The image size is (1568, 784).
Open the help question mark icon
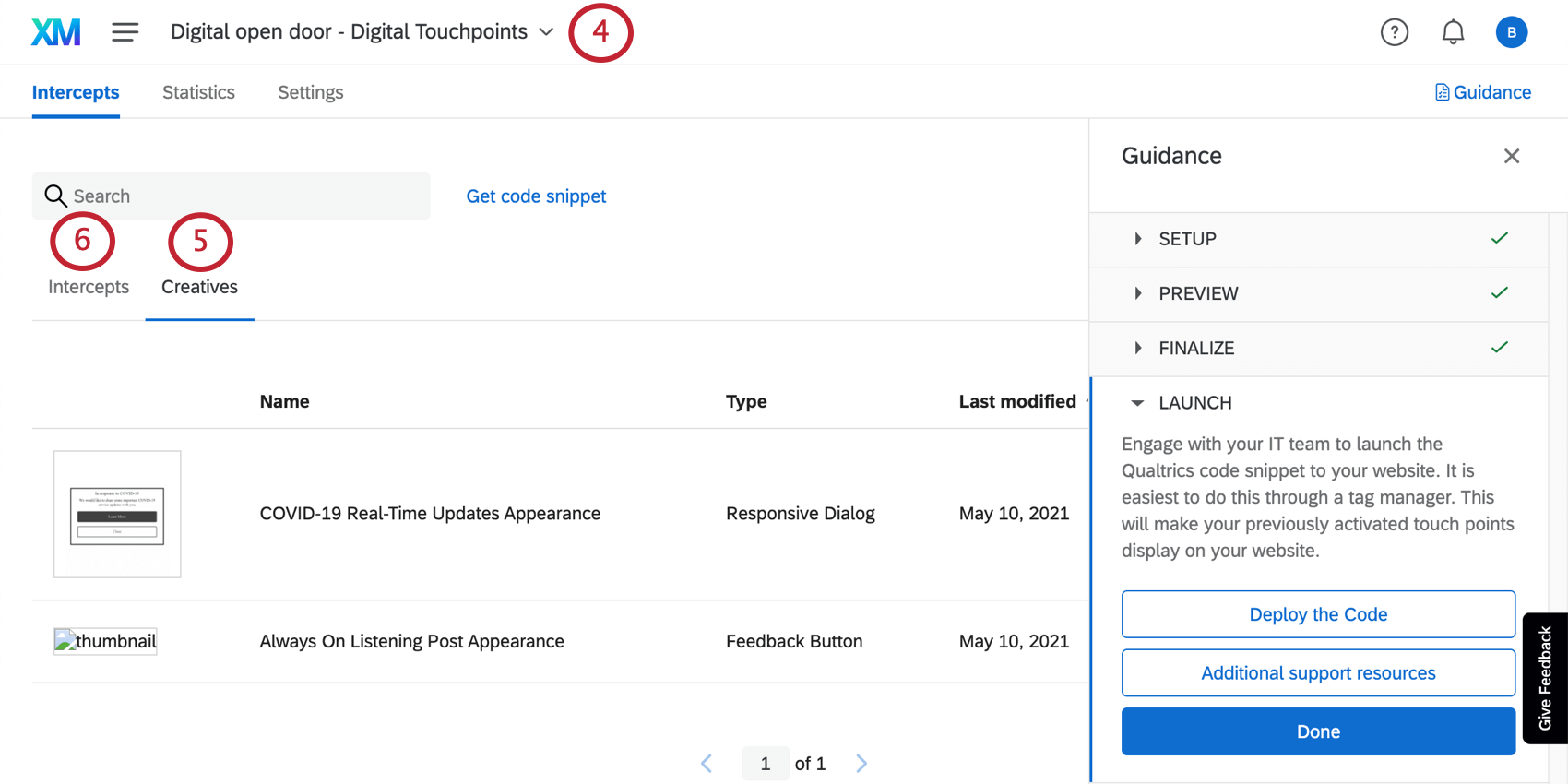click(x=1394, y=32)
